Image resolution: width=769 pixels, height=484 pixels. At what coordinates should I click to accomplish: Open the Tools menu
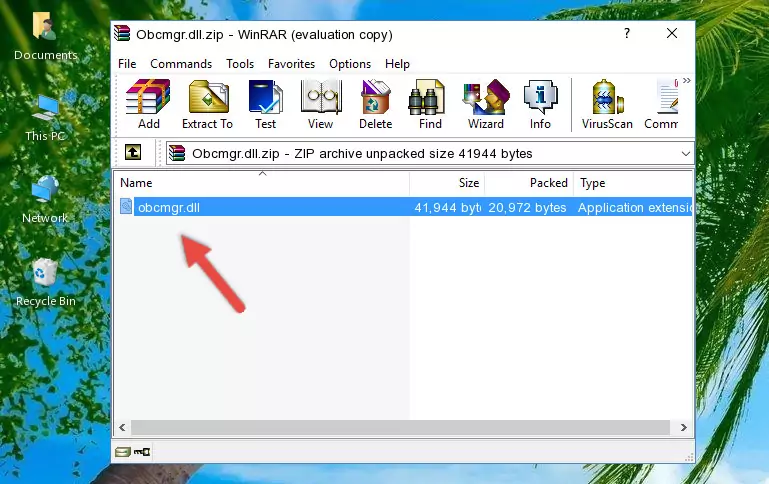point(240,64)
